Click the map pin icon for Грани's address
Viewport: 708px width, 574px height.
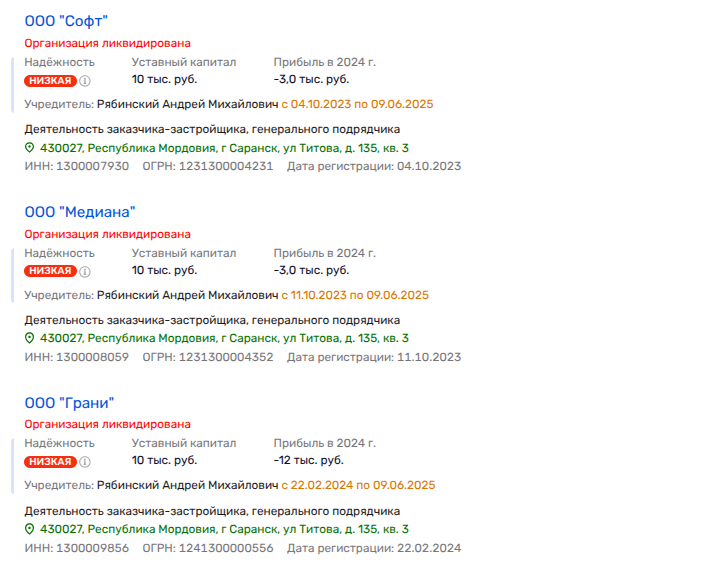point(30,530)
